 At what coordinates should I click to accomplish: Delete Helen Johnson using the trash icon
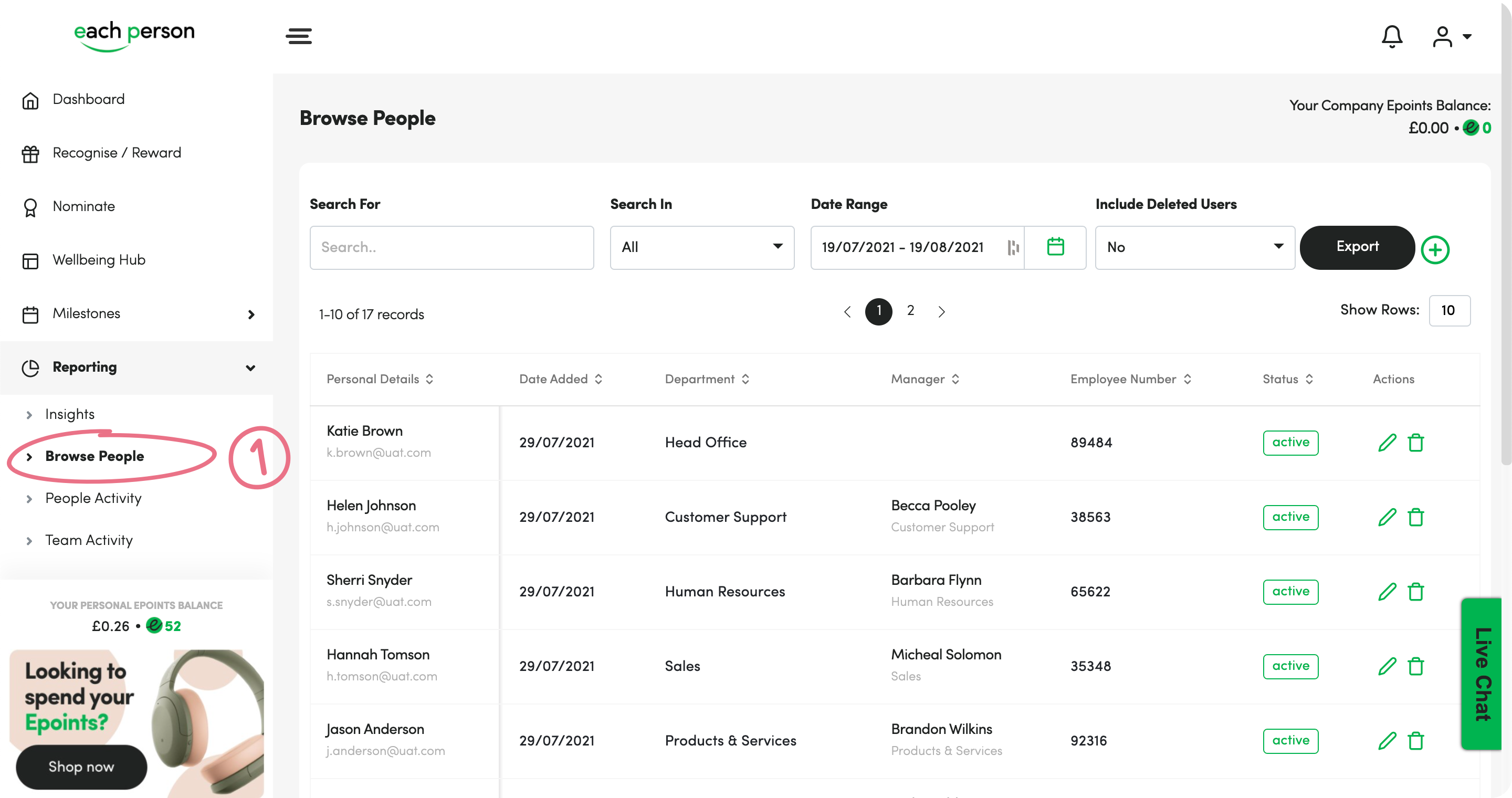[1416, 517]
